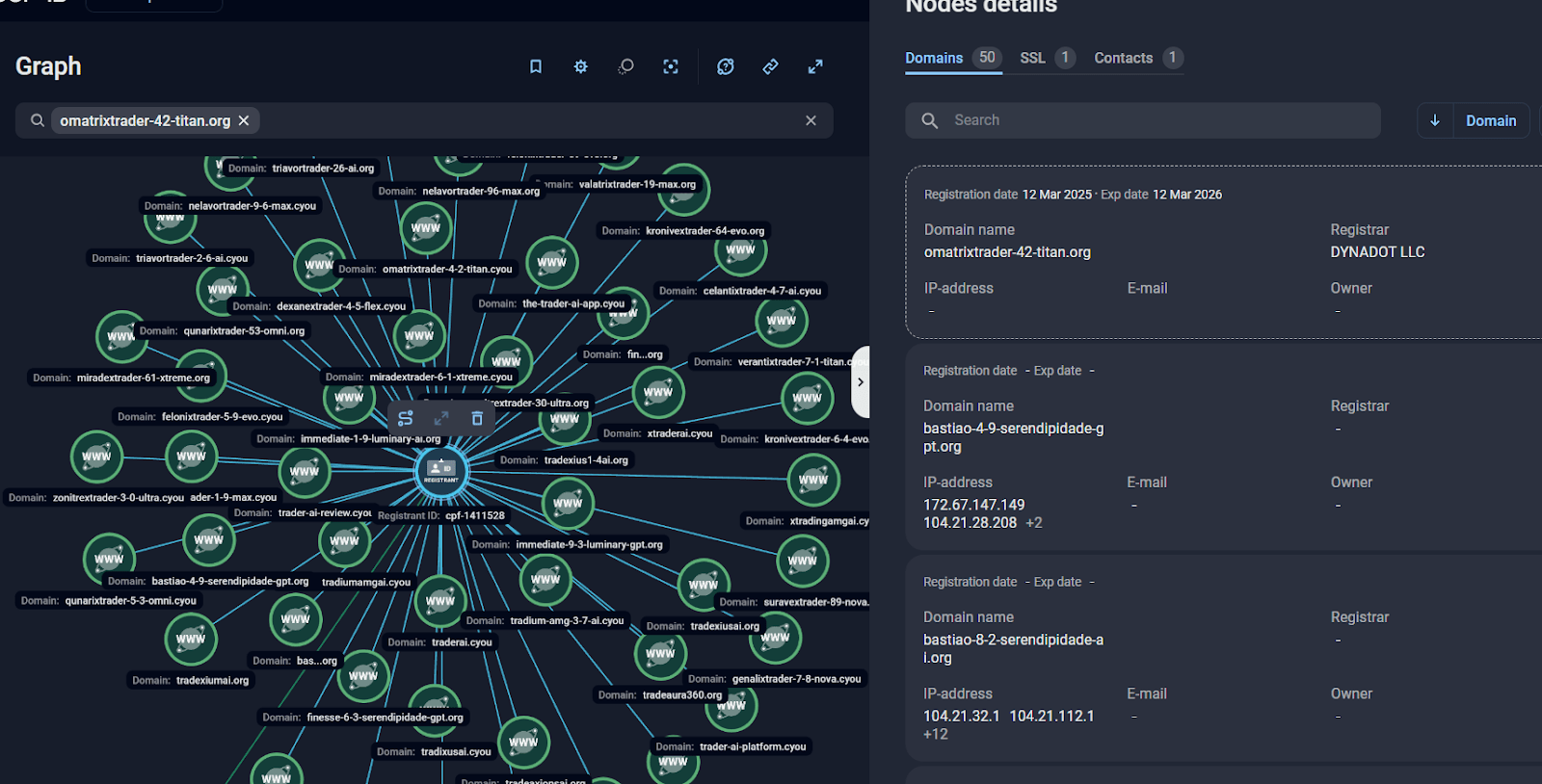Expand the +2 more IP addresses
The width and height of the screenshot is (1542, 784).
[1034, 523]
